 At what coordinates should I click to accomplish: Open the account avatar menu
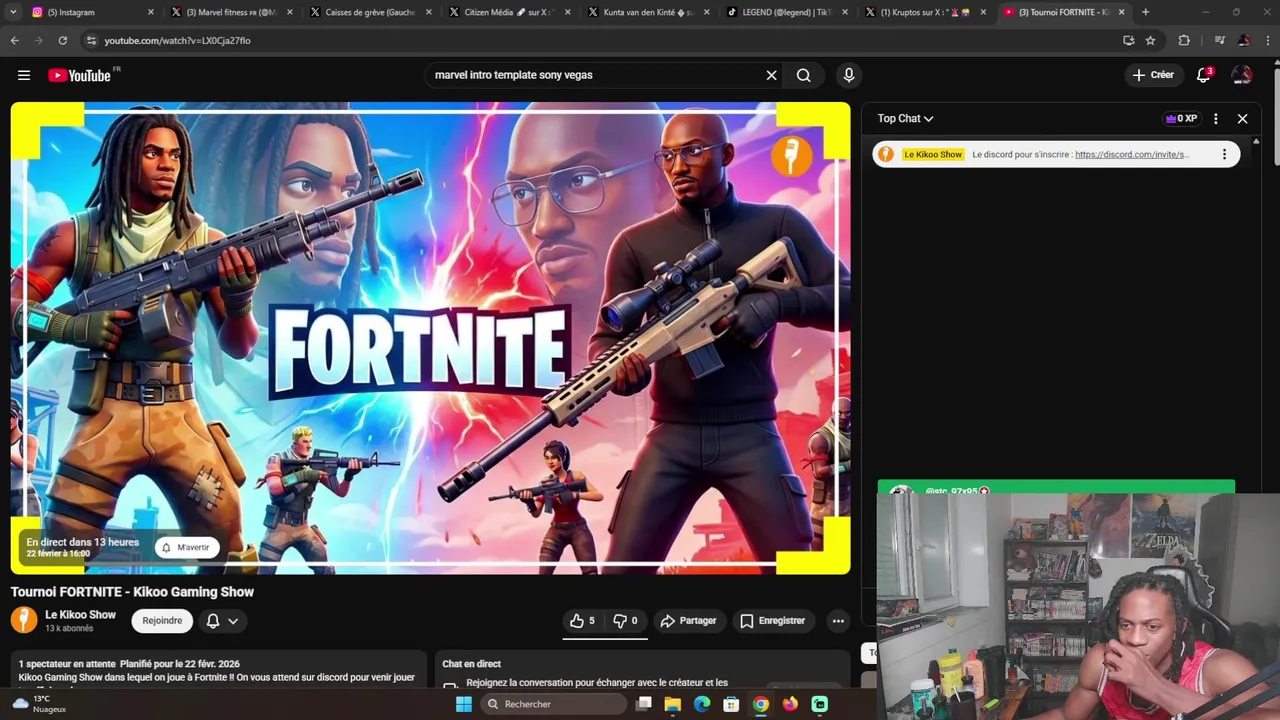1242,75
